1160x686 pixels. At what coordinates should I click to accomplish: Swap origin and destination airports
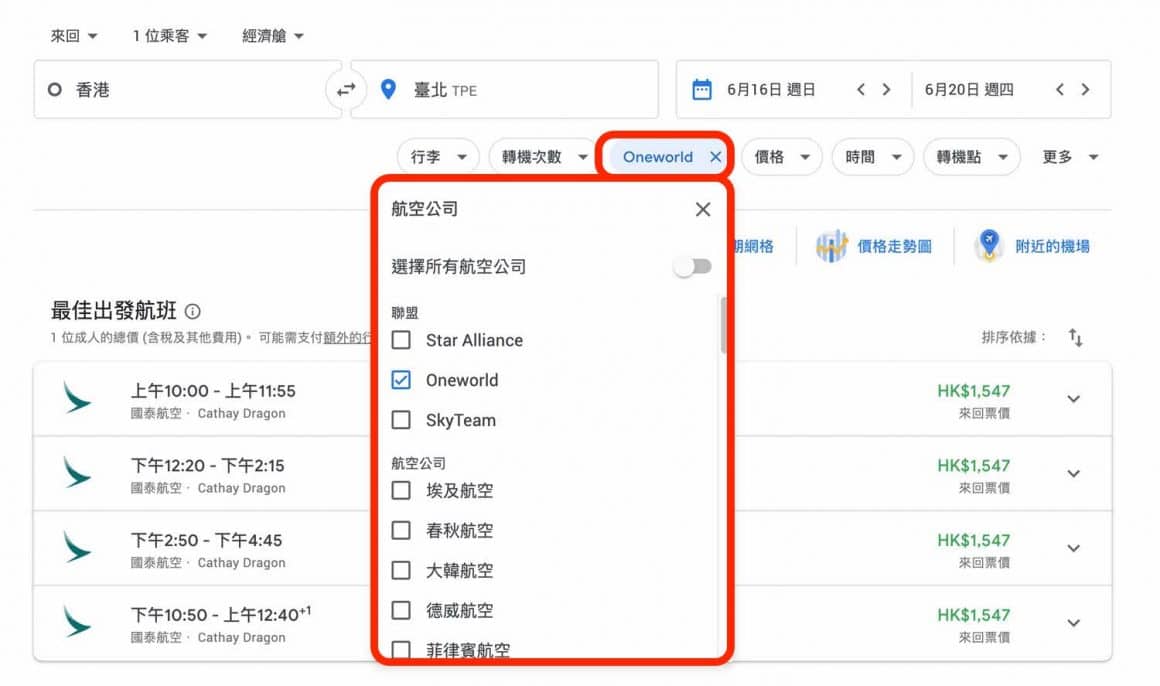click(x=345, y=90)
